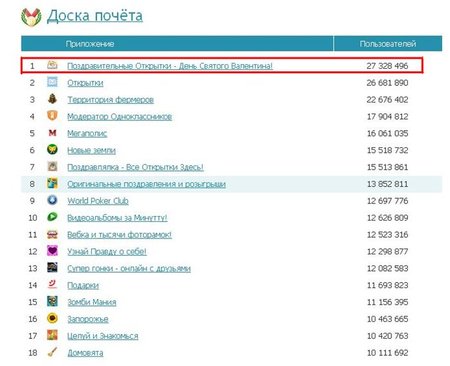Open Поздравительные Открытки - День Святого Валентина link
The height and width of the screenshot is (366, 450).
170,66
